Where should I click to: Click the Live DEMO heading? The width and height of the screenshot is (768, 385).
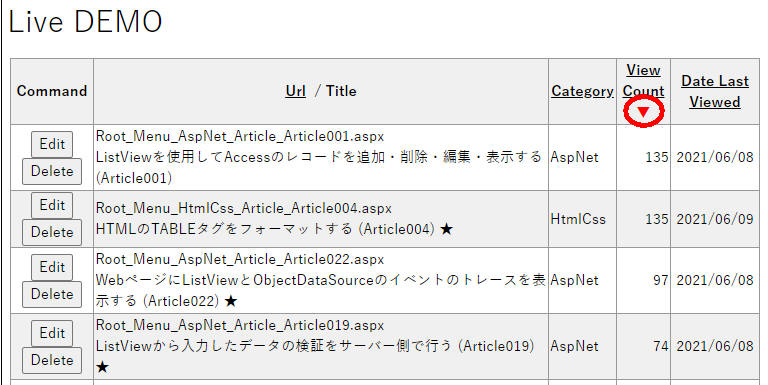(x=85, y=22)
